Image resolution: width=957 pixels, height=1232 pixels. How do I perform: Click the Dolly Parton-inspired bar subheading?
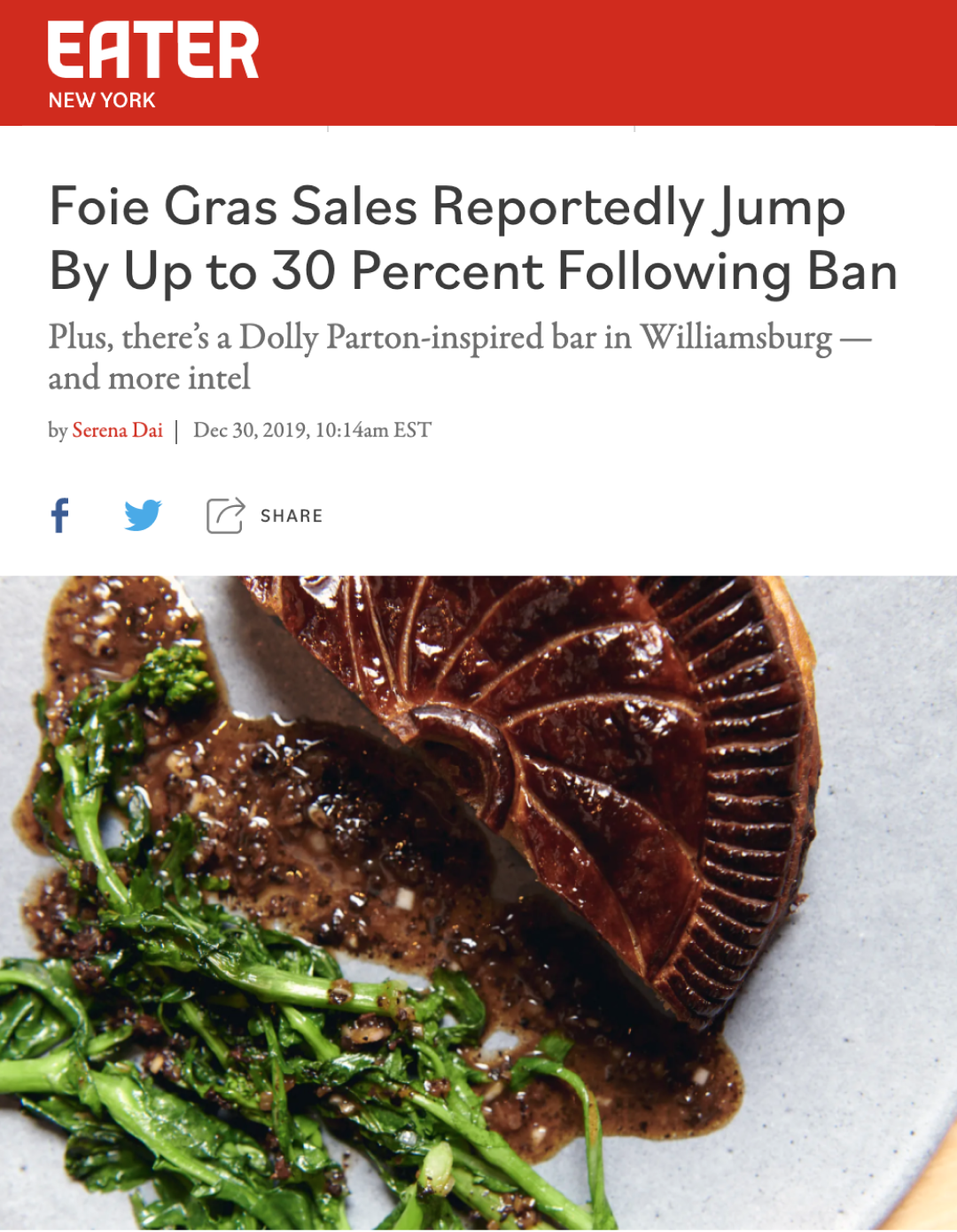460,357
